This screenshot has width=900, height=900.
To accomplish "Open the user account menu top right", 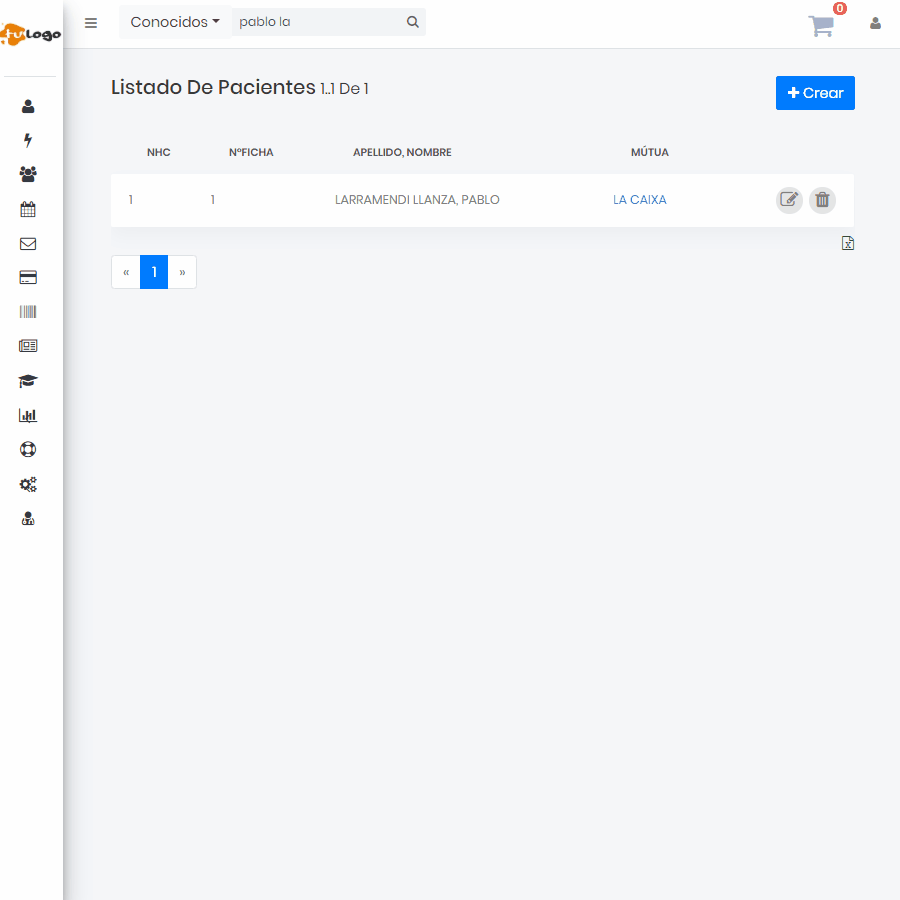I will point(875,23).
